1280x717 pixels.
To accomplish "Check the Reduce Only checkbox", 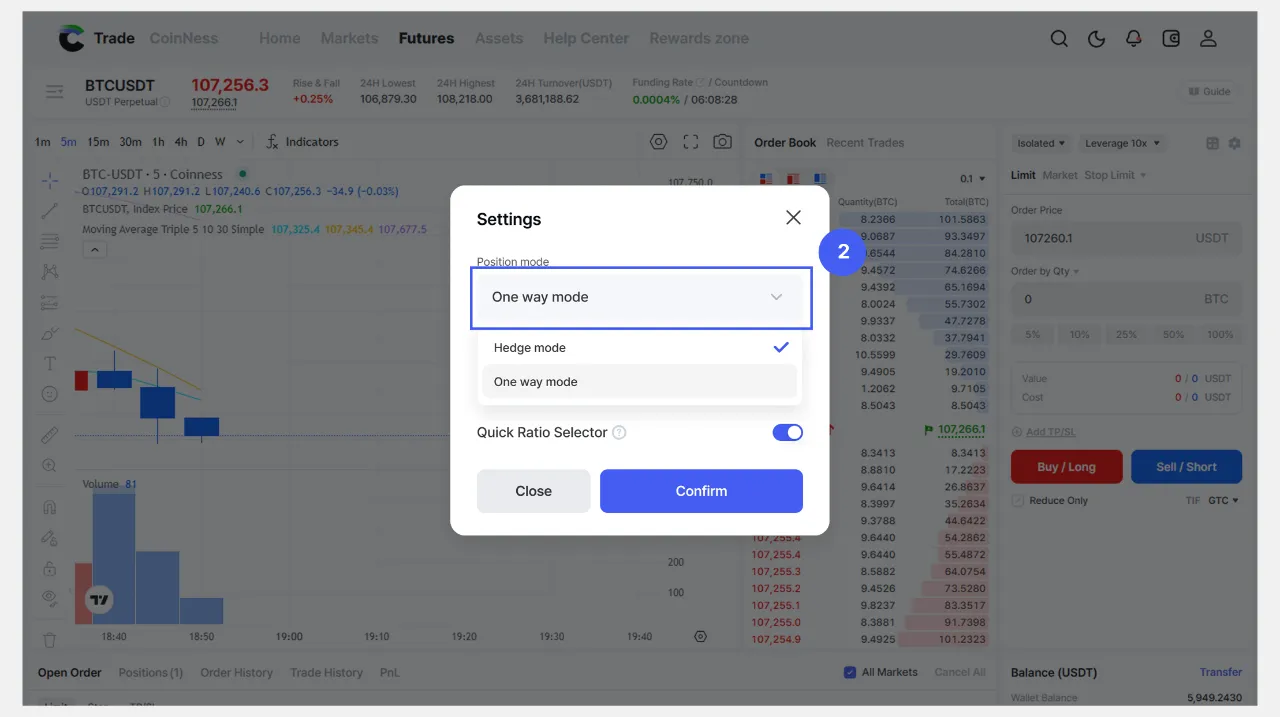I will pos(1018,500).
